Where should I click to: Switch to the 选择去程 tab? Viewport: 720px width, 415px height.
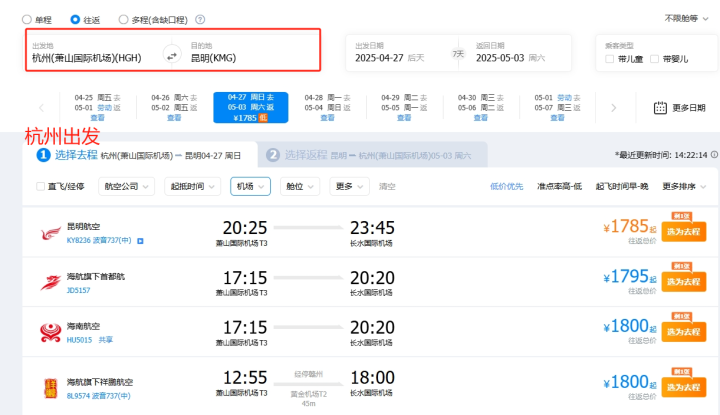pos(140,155)
